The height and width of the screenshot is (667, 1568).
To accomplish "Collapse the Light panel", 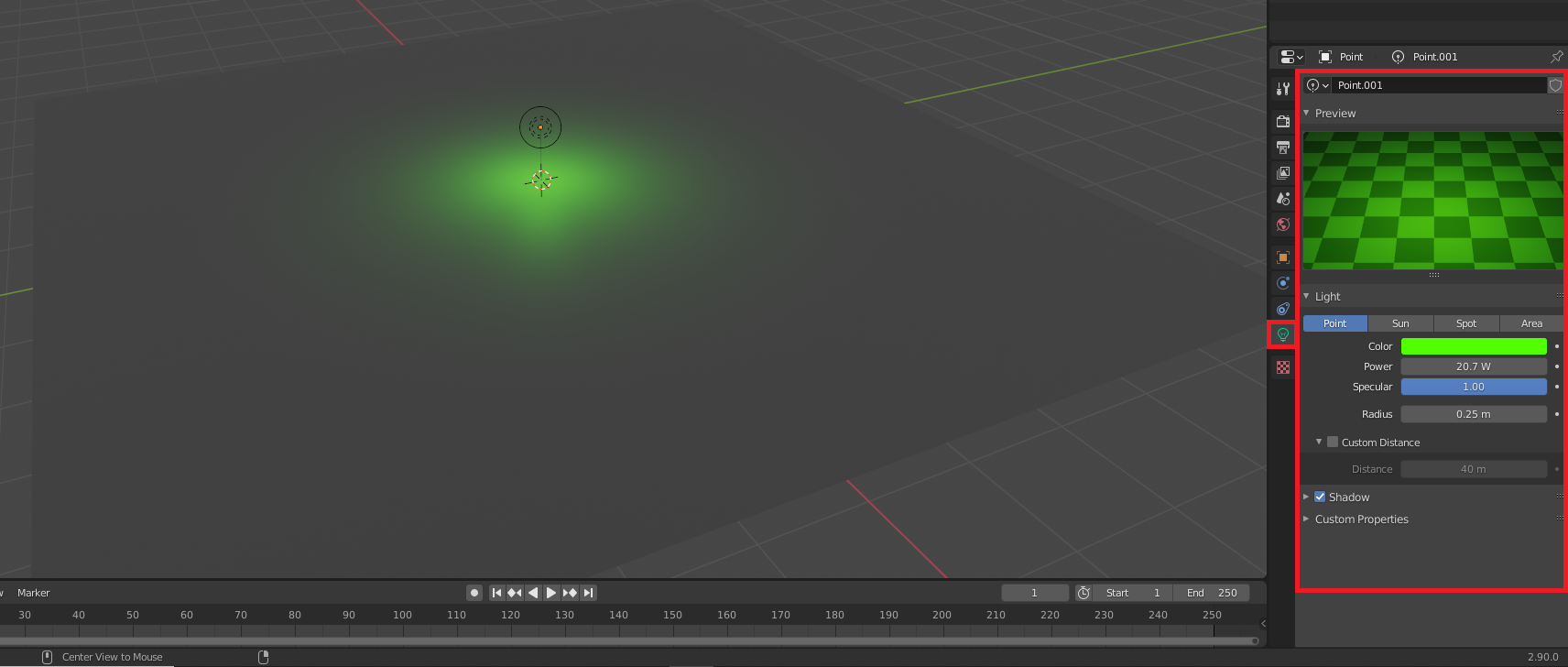I will (x=1306, y=296).
